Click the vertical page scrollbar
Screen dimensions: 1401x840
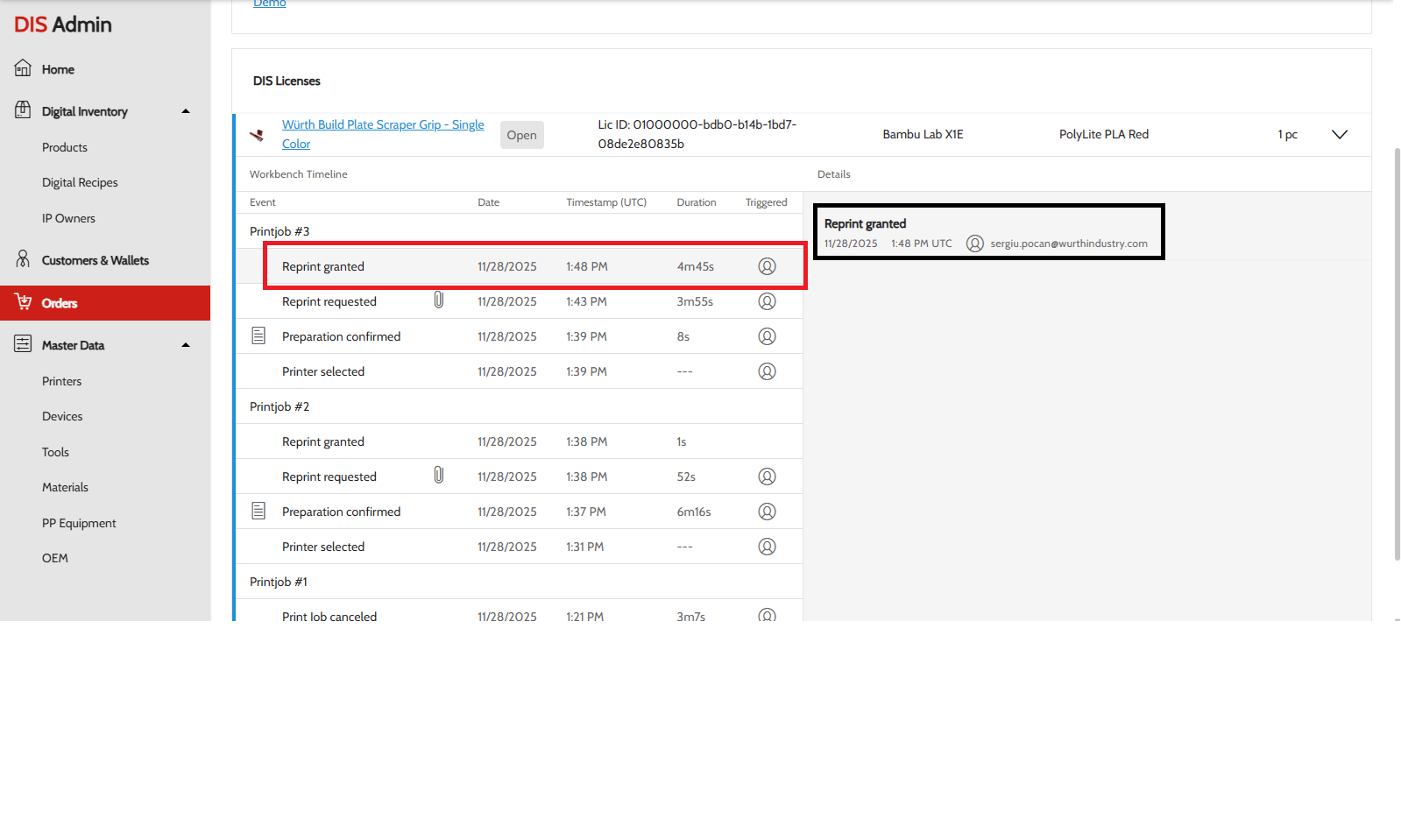click(x=1397, y=350)
